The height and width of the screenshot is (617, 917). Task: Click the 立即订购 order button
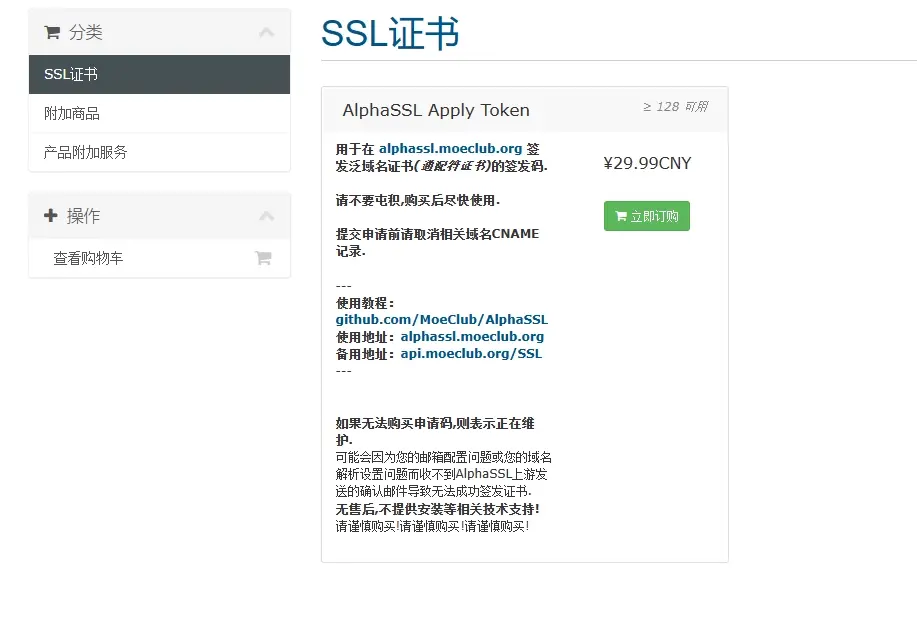[x=647, y=216]
